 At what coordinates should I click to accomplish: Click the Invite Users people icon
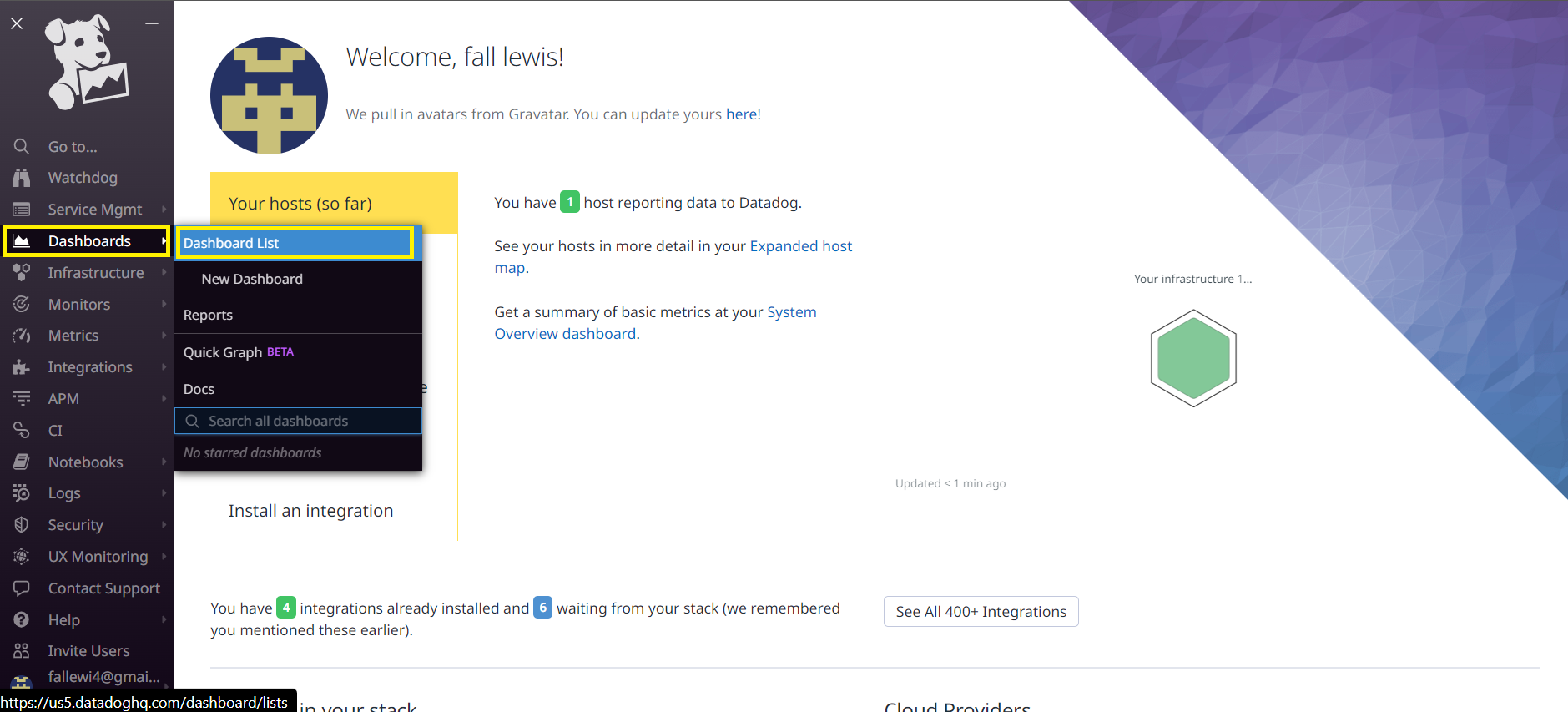(22, 651)
